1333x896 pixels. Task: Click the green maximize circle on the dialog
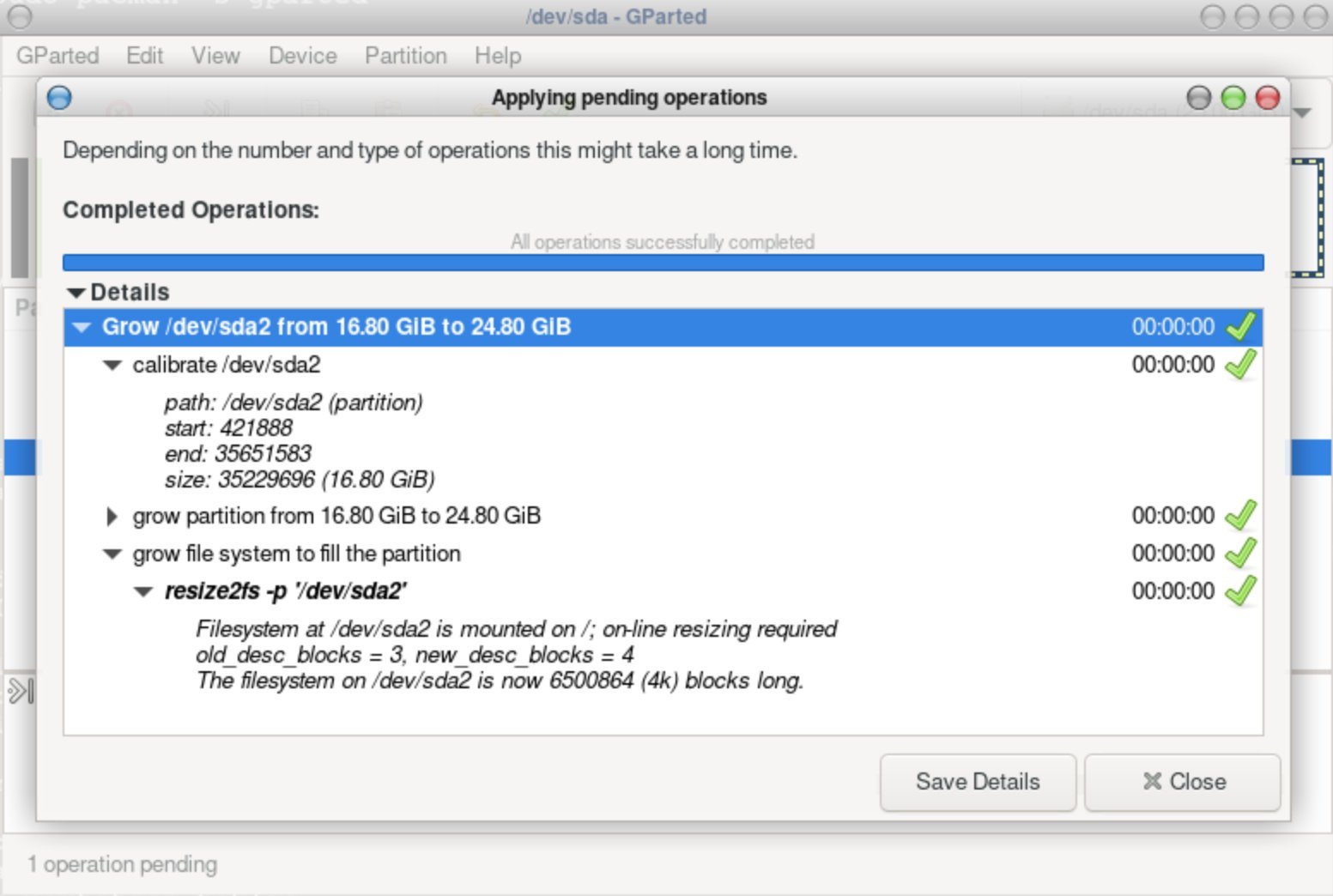click(x=1233, y=98)
